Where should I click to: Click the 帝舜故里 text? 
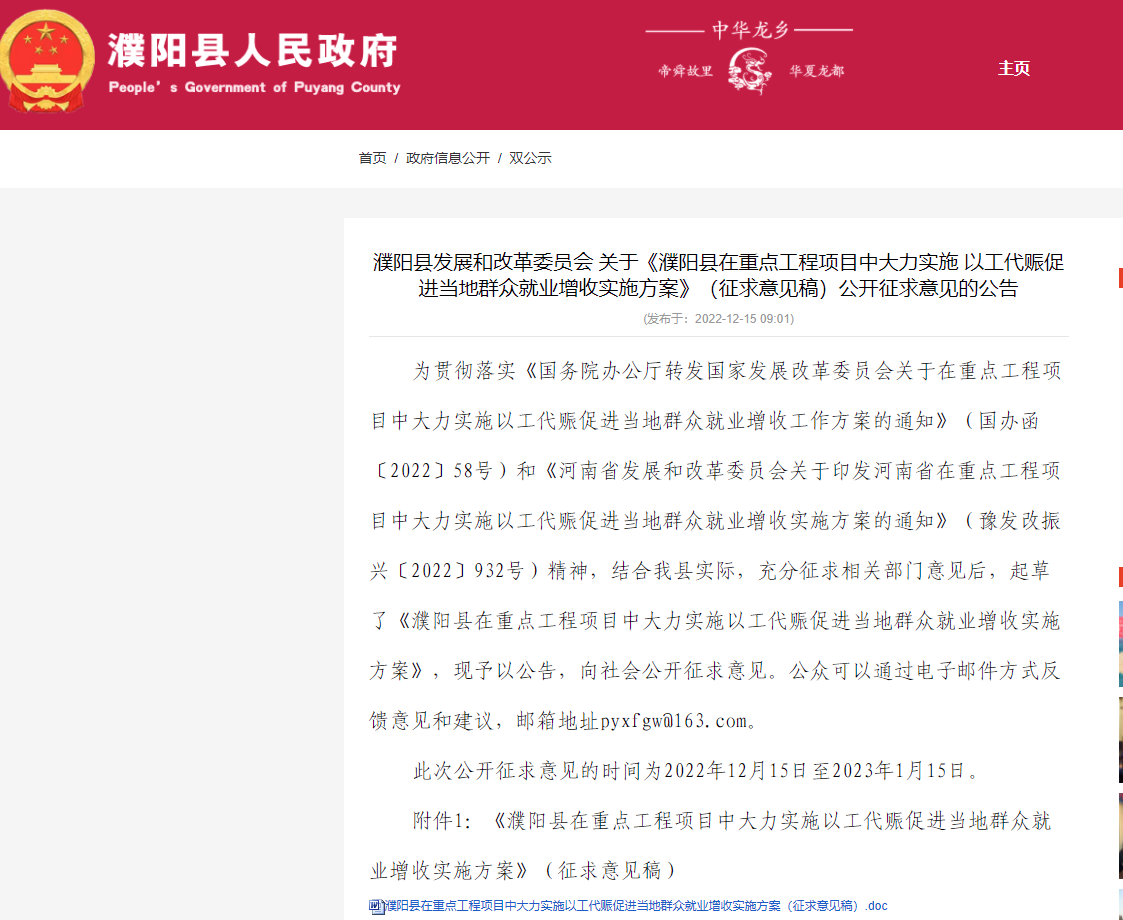point(686,71)
